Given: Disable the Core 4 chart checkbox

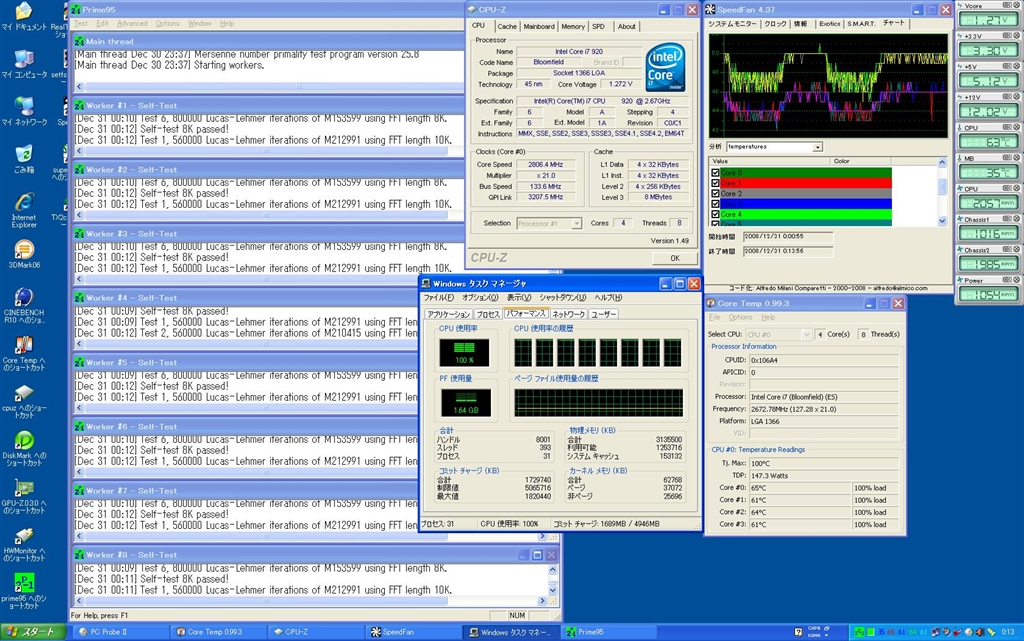Looking at the screenshot, I should [x=715, y=214].
